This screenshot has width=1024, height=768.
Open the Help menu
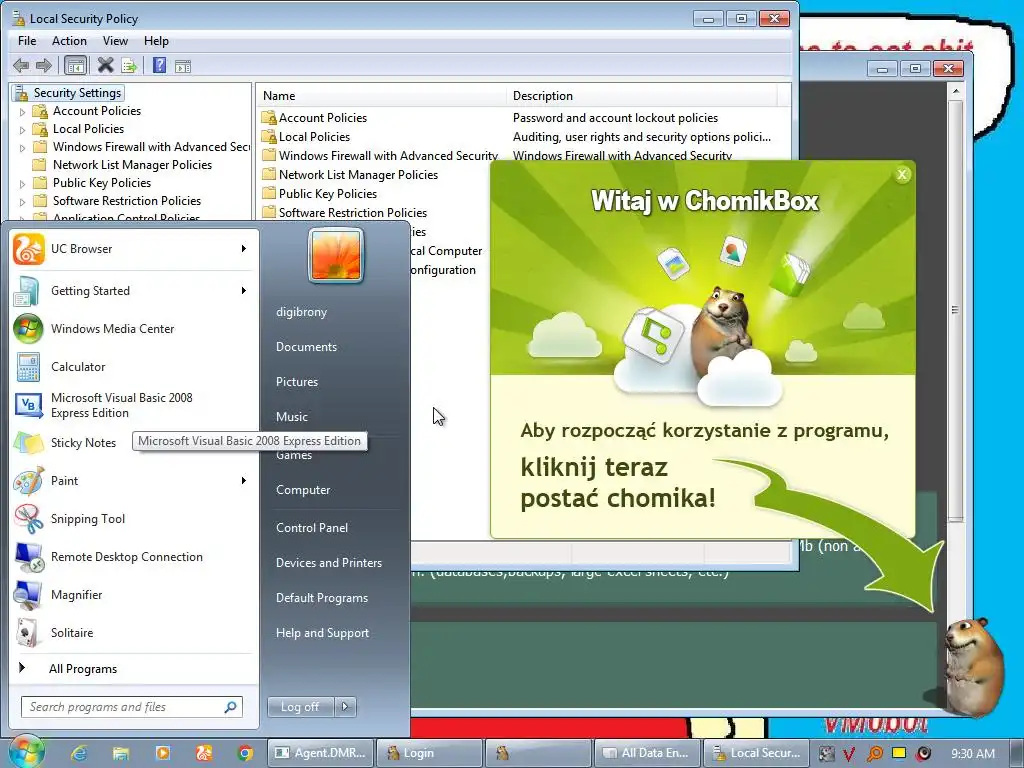pos(156,41)
